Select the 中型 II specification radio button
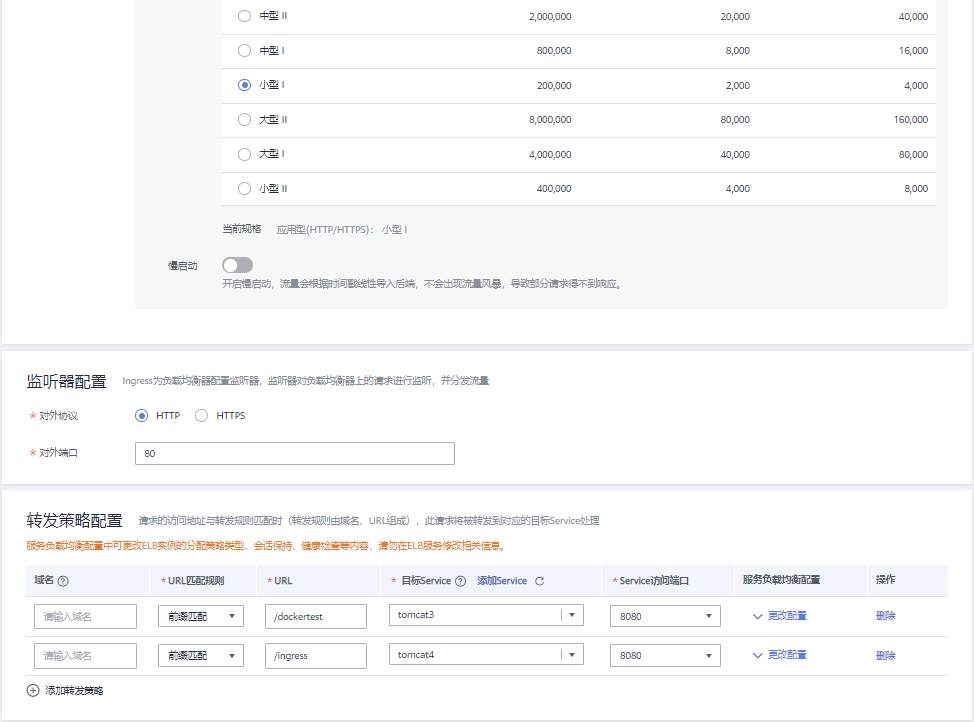 pyautogui.click(x=244, y=16)
